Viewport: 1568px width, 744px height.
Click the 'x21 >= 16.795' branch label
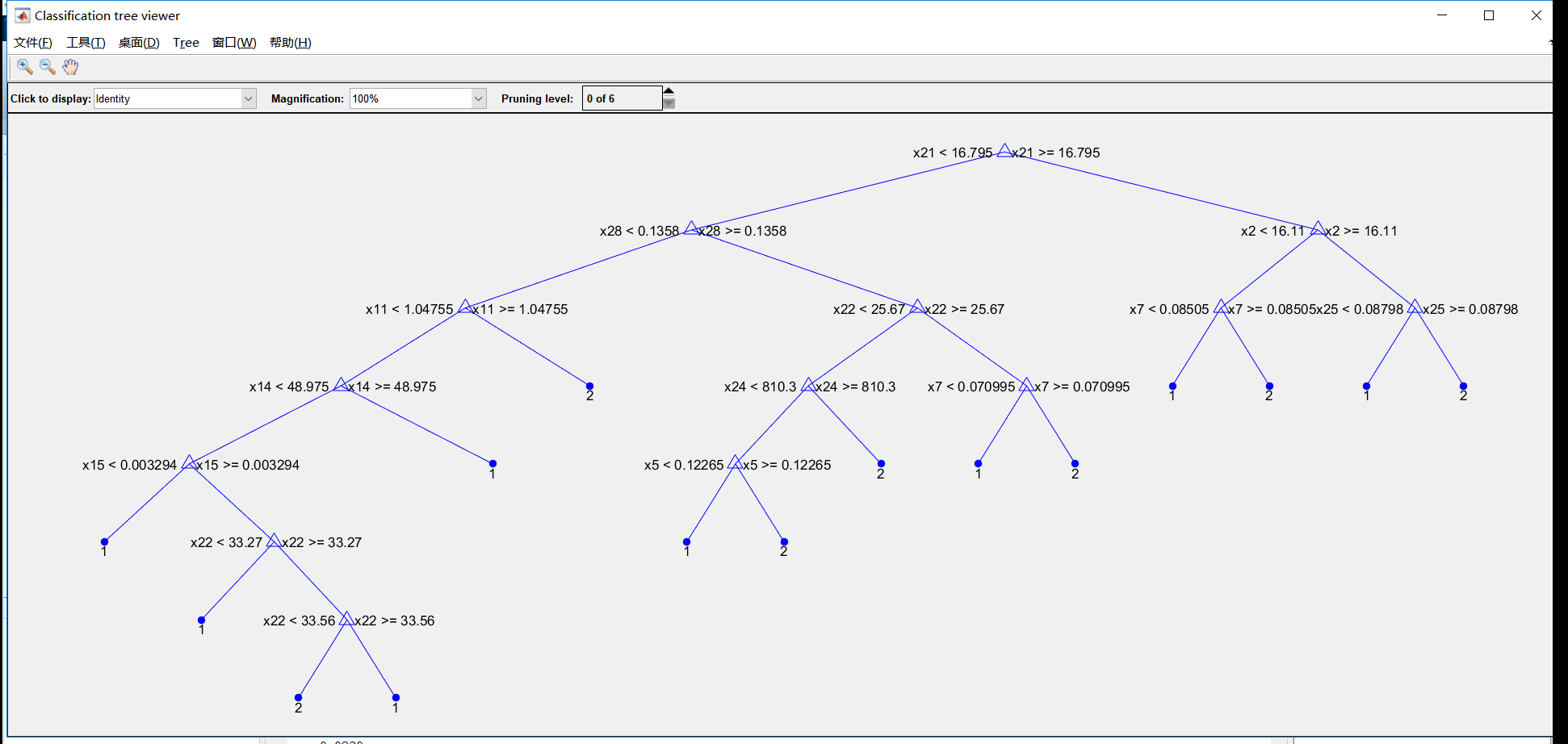(x=1056, y=153)
